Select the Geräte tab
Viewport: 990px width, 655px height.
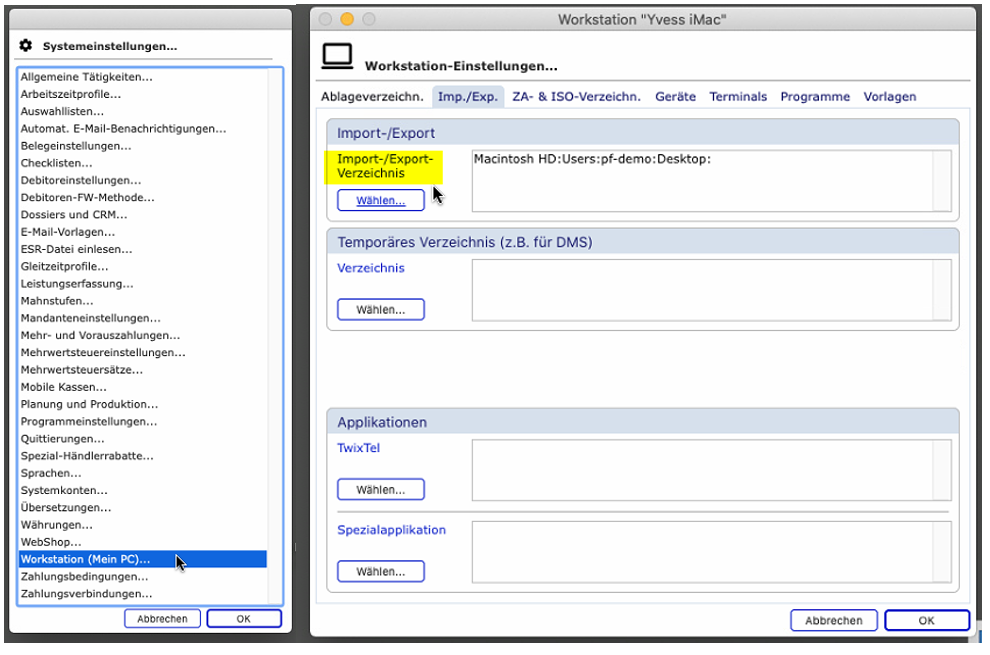point(675,97)
